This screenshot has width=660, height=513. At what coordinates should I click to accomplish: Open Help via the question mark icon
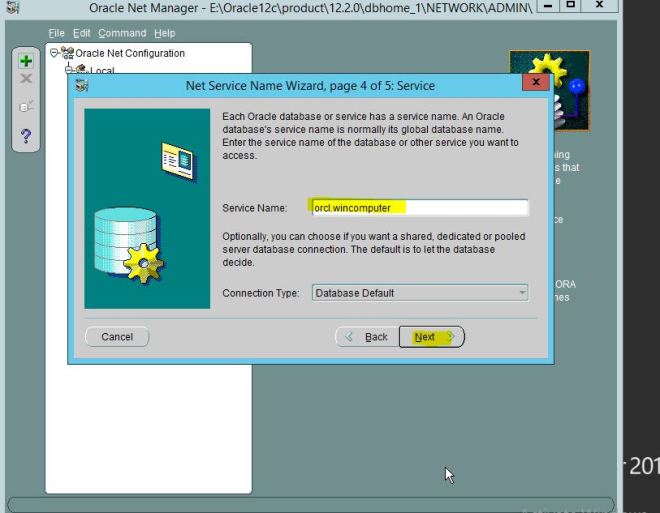(x=26, y=136)
